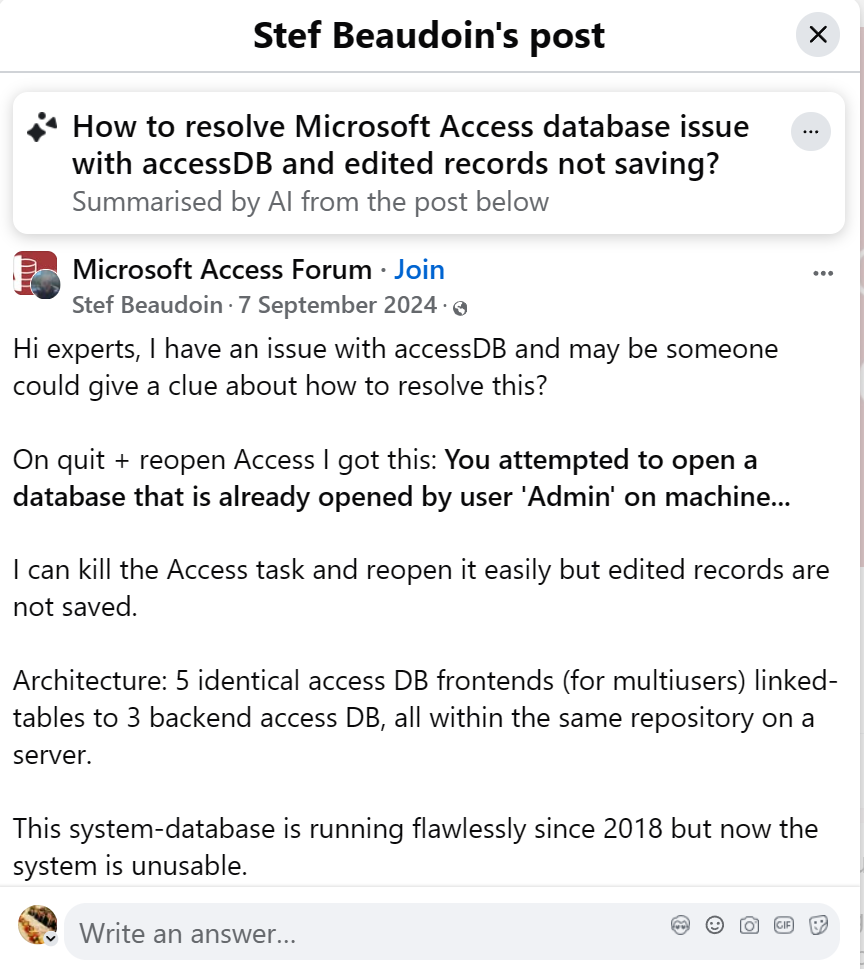Screen dimensions: 864x969
Task: Click the public audience globe icon
Action: coord(460,307)
